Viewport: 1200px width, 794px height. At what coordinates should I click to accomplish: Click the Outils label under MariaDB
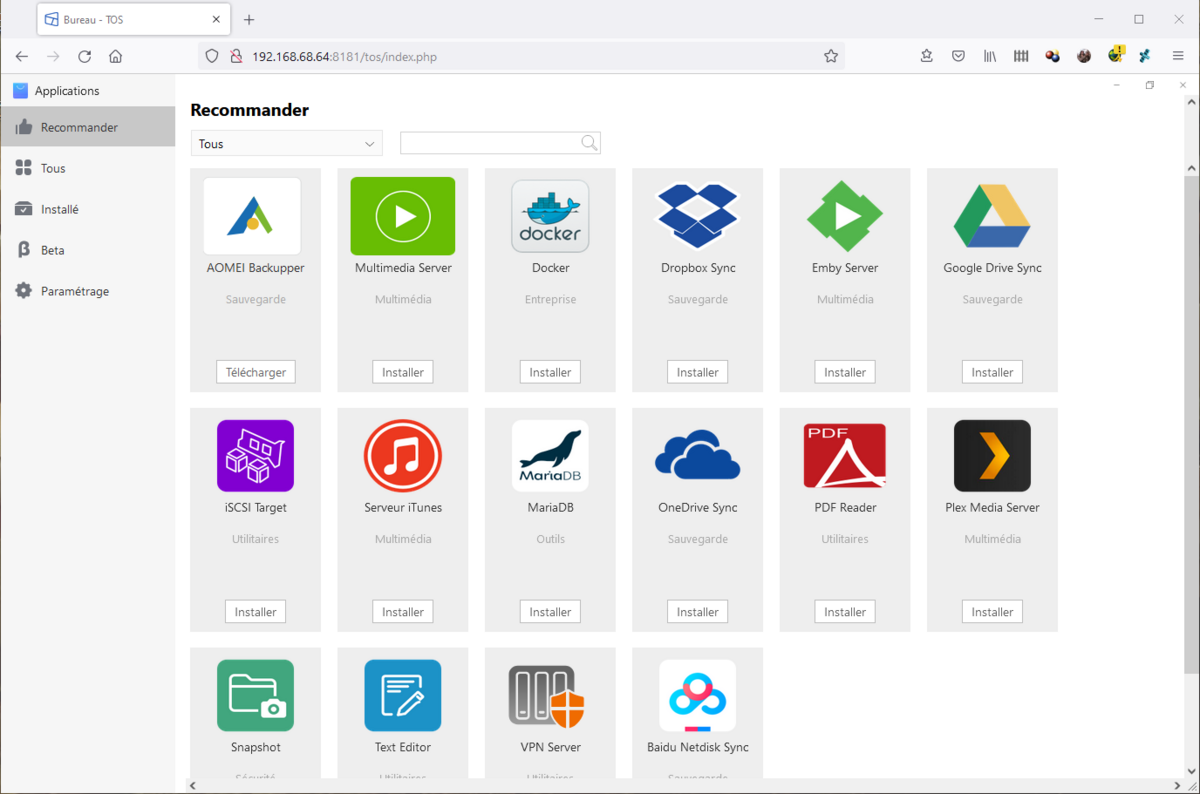click(550, 539)
